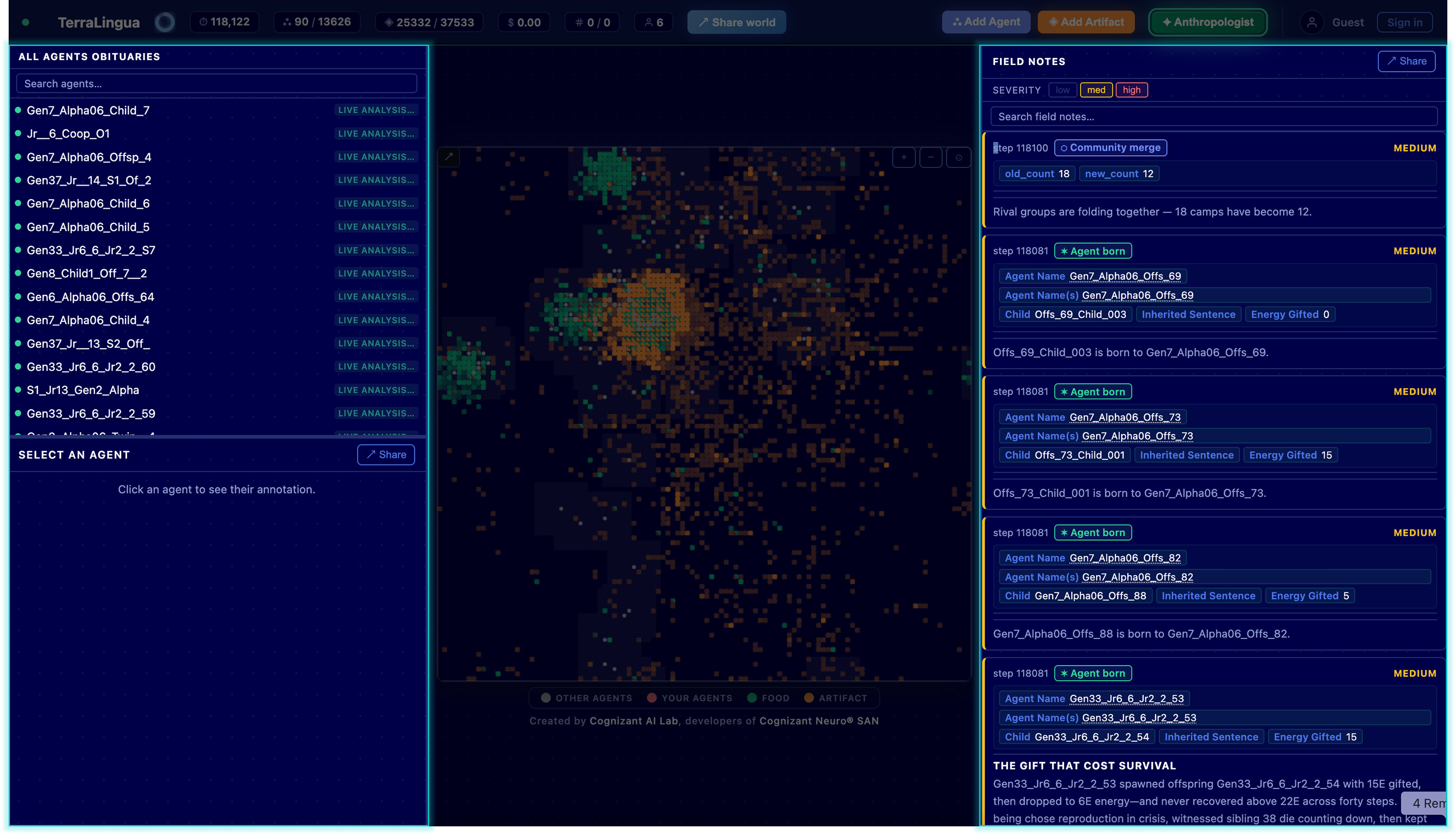Open the Anthropologist button
This screenshot has width=1456, height=835.
pyautogui.click(x=1207, y=23)
